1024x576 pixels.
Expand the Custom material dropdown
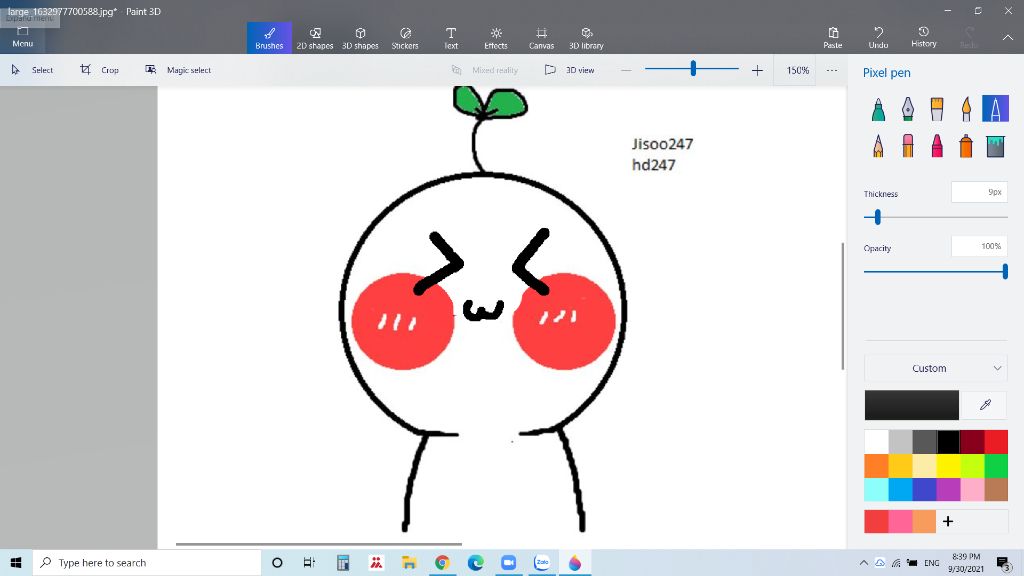(936, 368)
